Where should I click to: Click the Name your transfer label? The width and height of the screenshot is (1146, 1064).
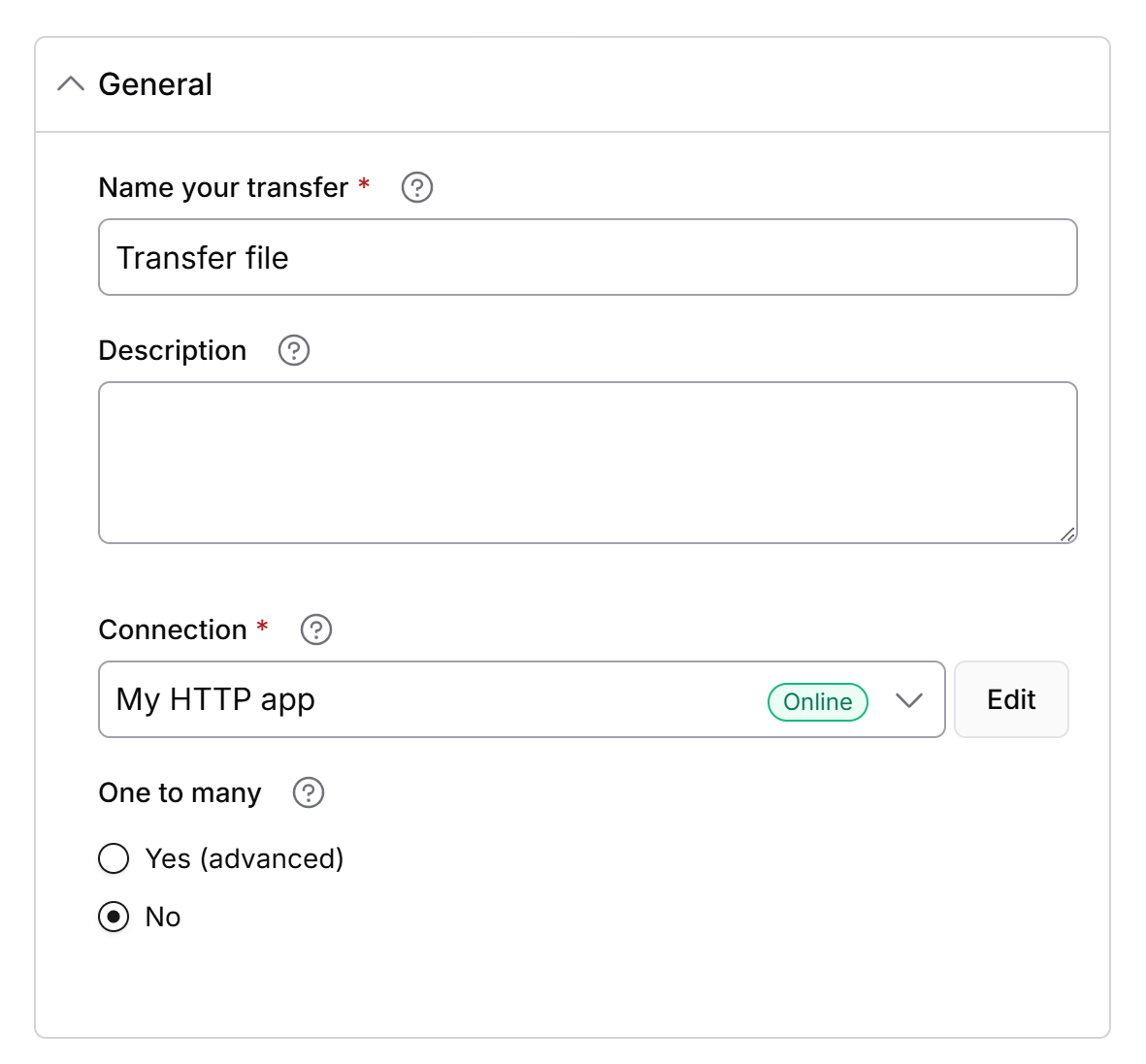point(223,188)
